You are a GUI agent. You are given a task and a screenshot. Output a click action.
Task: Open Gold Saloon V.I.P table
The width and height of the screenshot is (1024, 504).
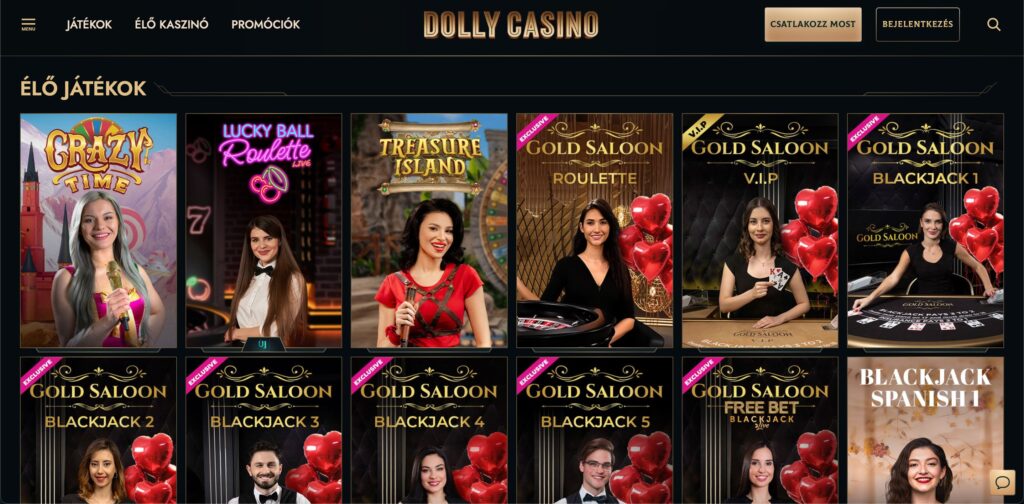pos(760,230)
